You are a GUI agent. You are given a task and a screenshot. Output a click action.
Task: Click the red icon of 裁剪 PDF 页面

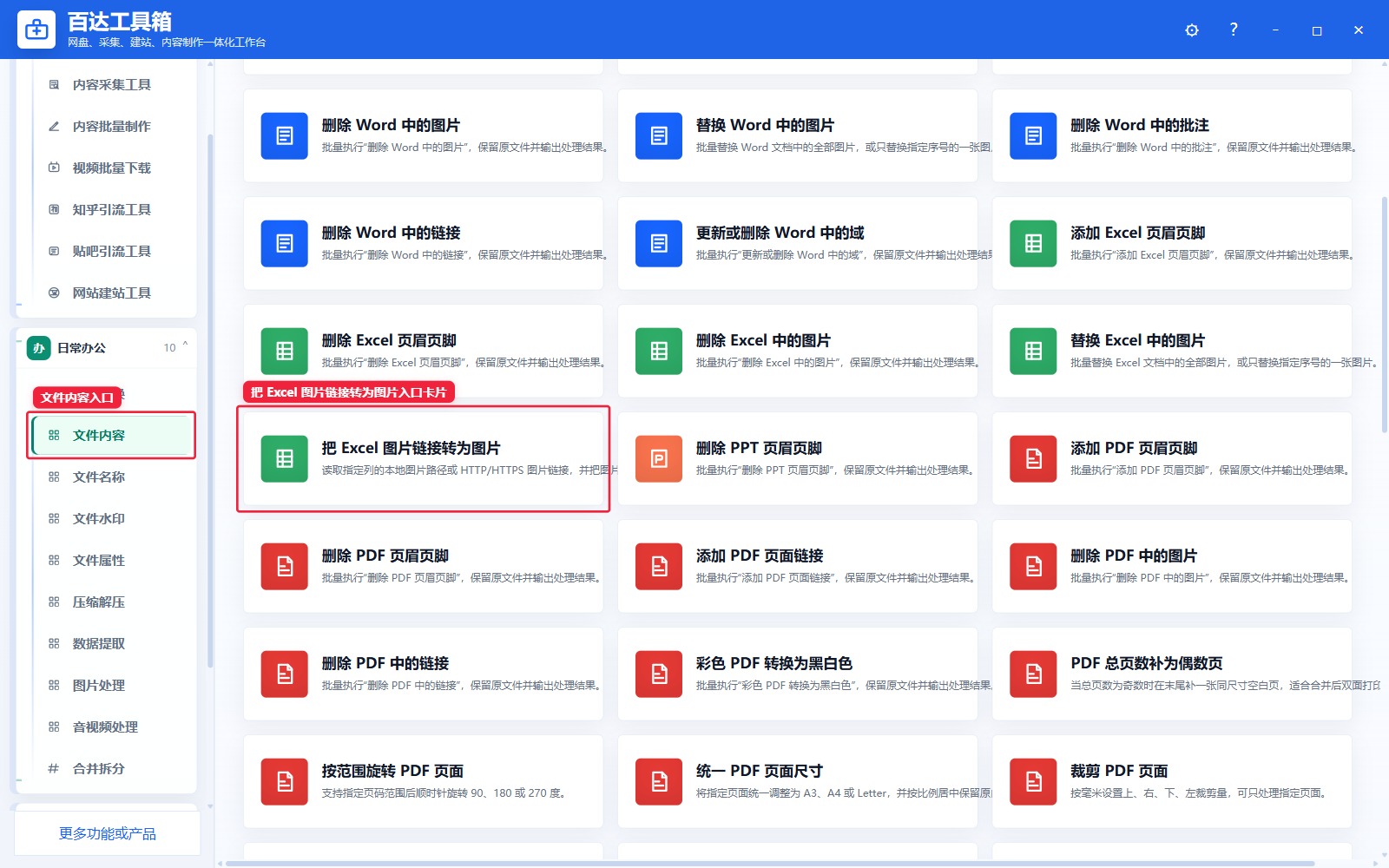pos(1033,781)
